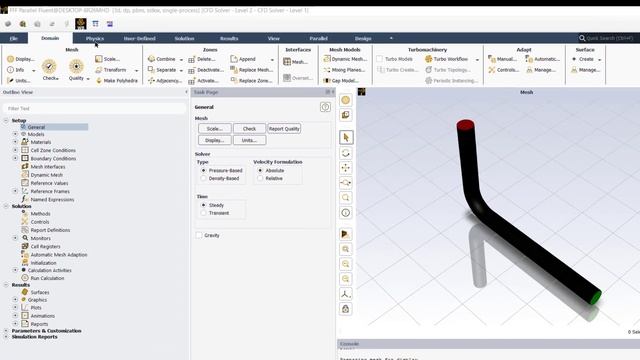Image resolution: width=640 pixels, height=360 pixels.
Task: Switch to the Solution ribbon tab
Action: [x=184, y=38]
